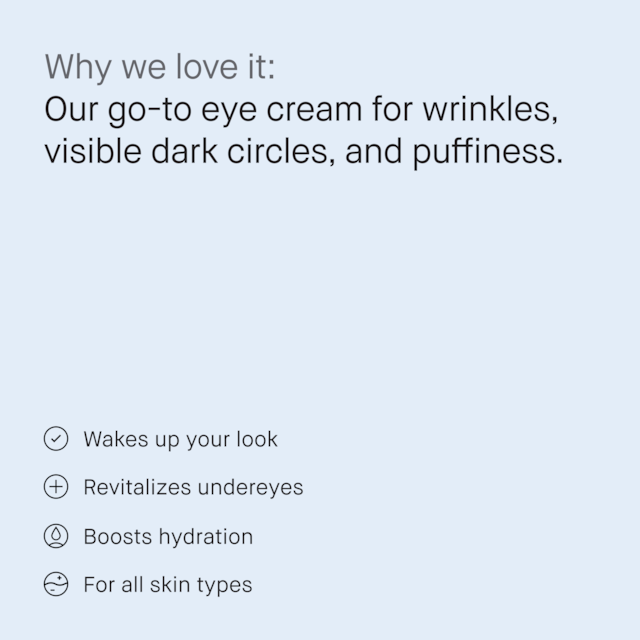Click the checkmark circle icon
Image resolution: width=640 pixels, height=640 pixels.
tap(56, 439)
